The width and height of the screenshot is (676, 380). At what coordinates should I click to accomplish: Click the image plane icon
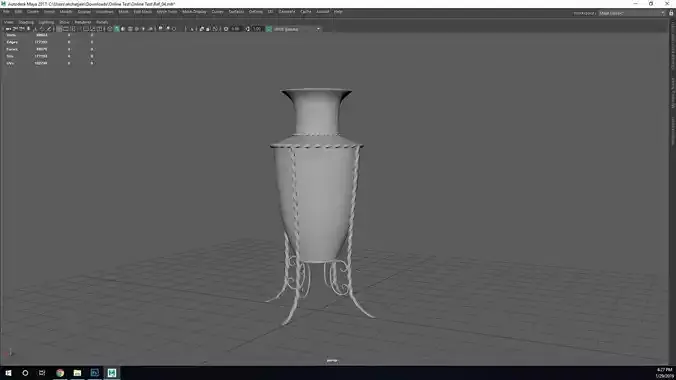point(36,29)
